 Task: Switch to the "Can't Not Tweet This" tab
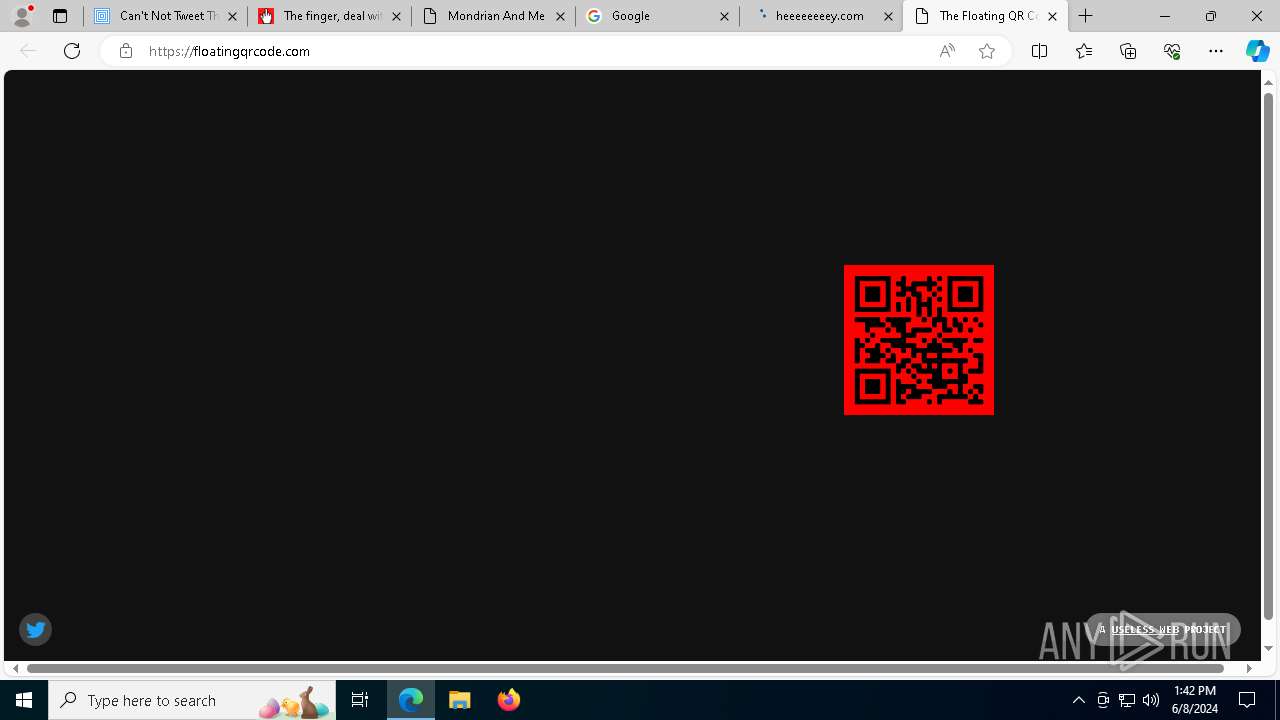(x=165, y=16)
